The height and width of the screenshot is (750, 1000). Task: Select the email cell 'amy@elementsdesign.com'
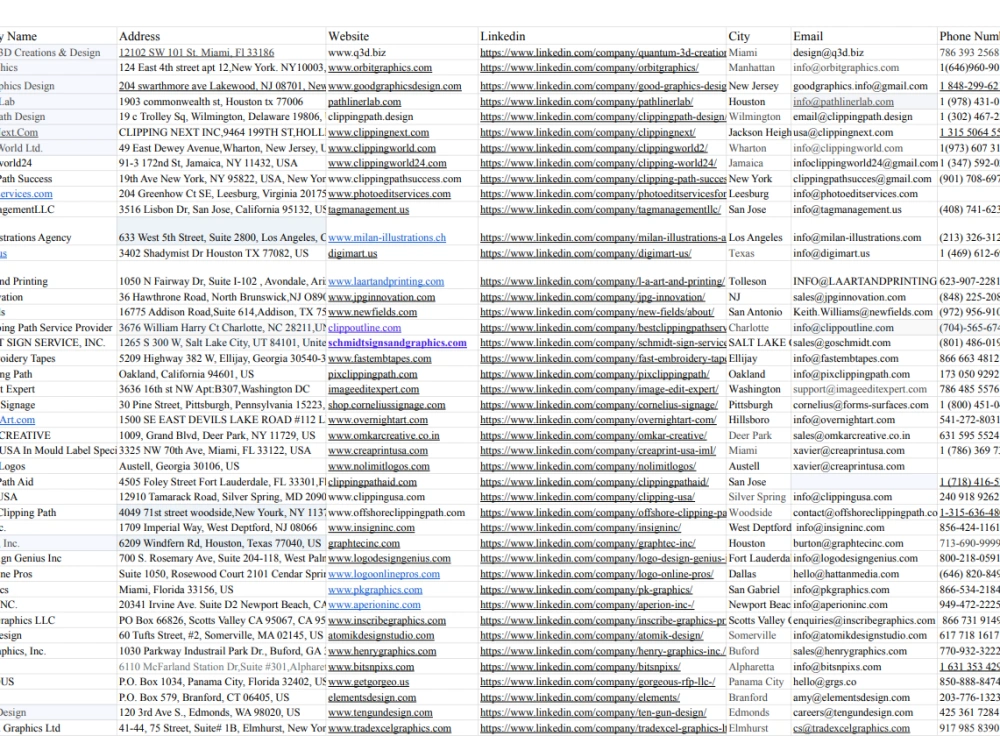click(x=864, y=697)
